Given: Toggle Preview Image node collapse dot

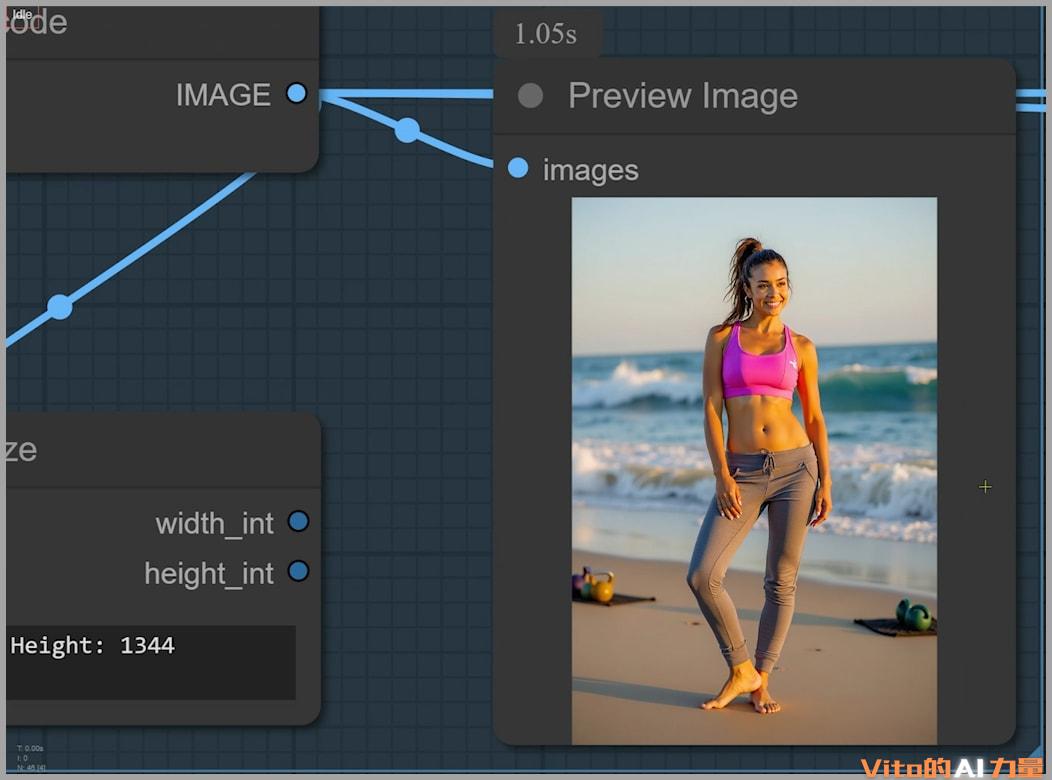Looking at the screenshot, I should click(x=530, y=96).
